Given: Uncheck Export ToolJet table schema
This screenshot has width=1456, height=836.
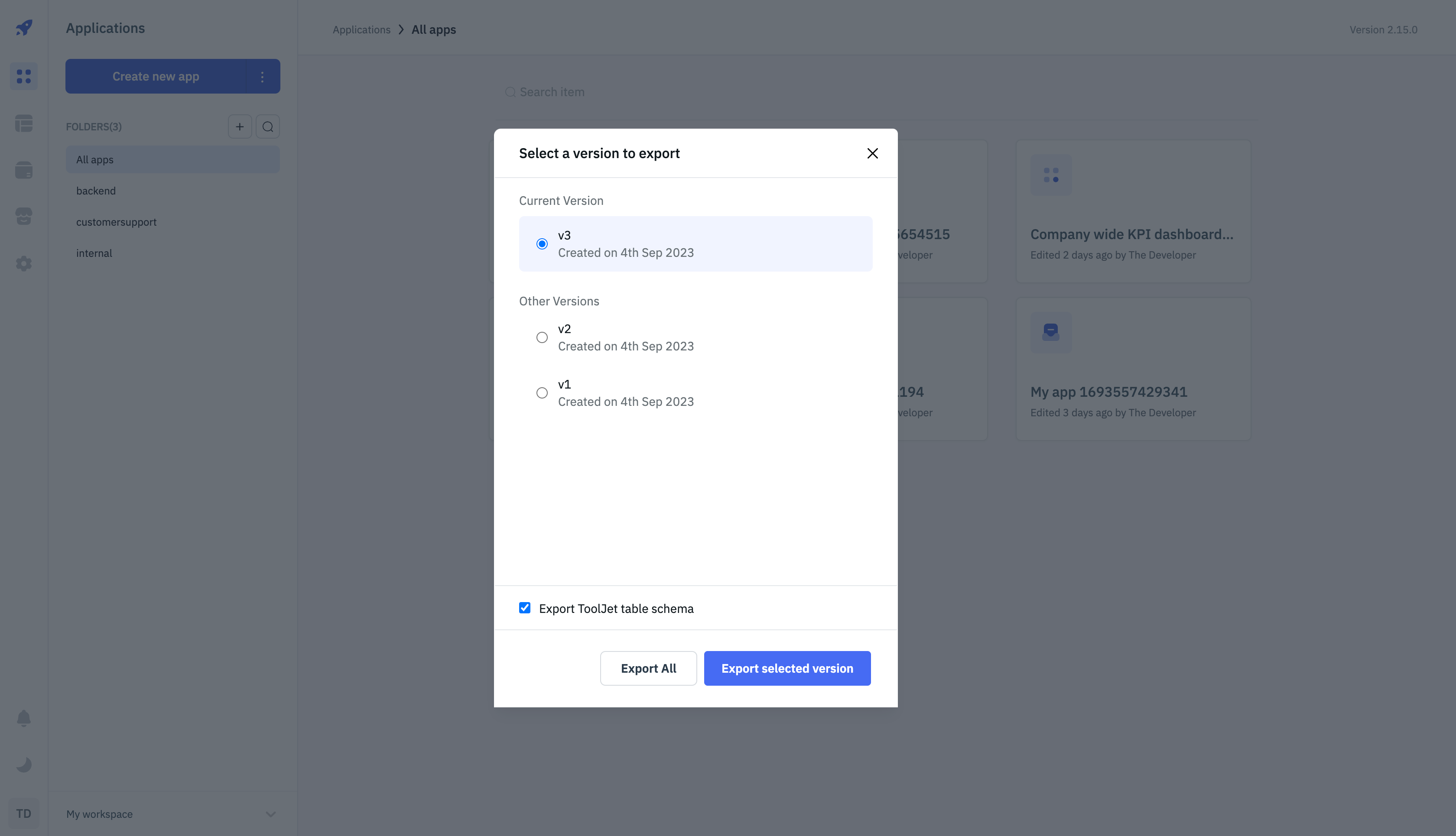Looking at the screenshot, I should (x=524, y=608).
